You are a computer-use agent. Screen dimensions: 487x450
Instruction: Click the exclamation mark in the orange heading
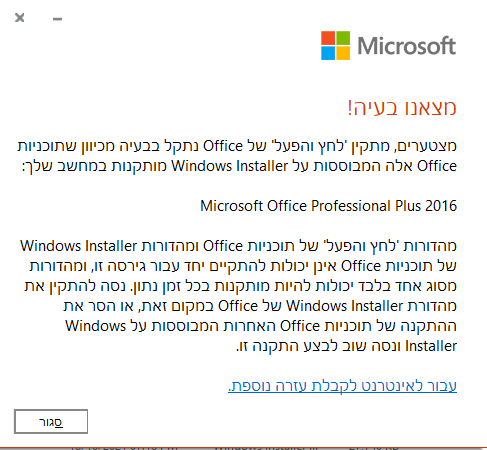(349, 108)
